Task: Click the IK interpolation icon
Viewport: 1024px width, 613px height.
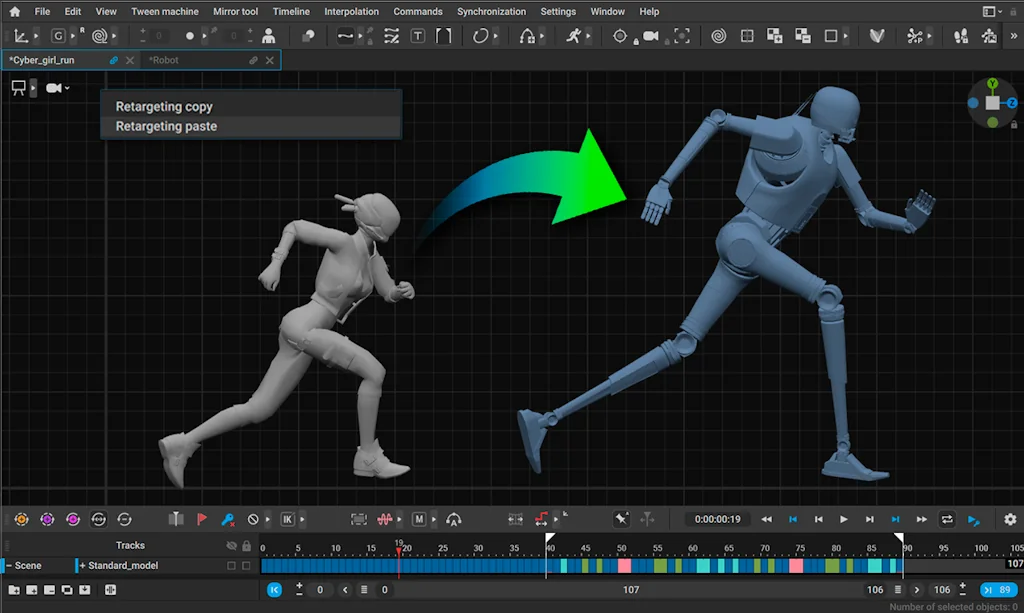Action: (288, 519)
